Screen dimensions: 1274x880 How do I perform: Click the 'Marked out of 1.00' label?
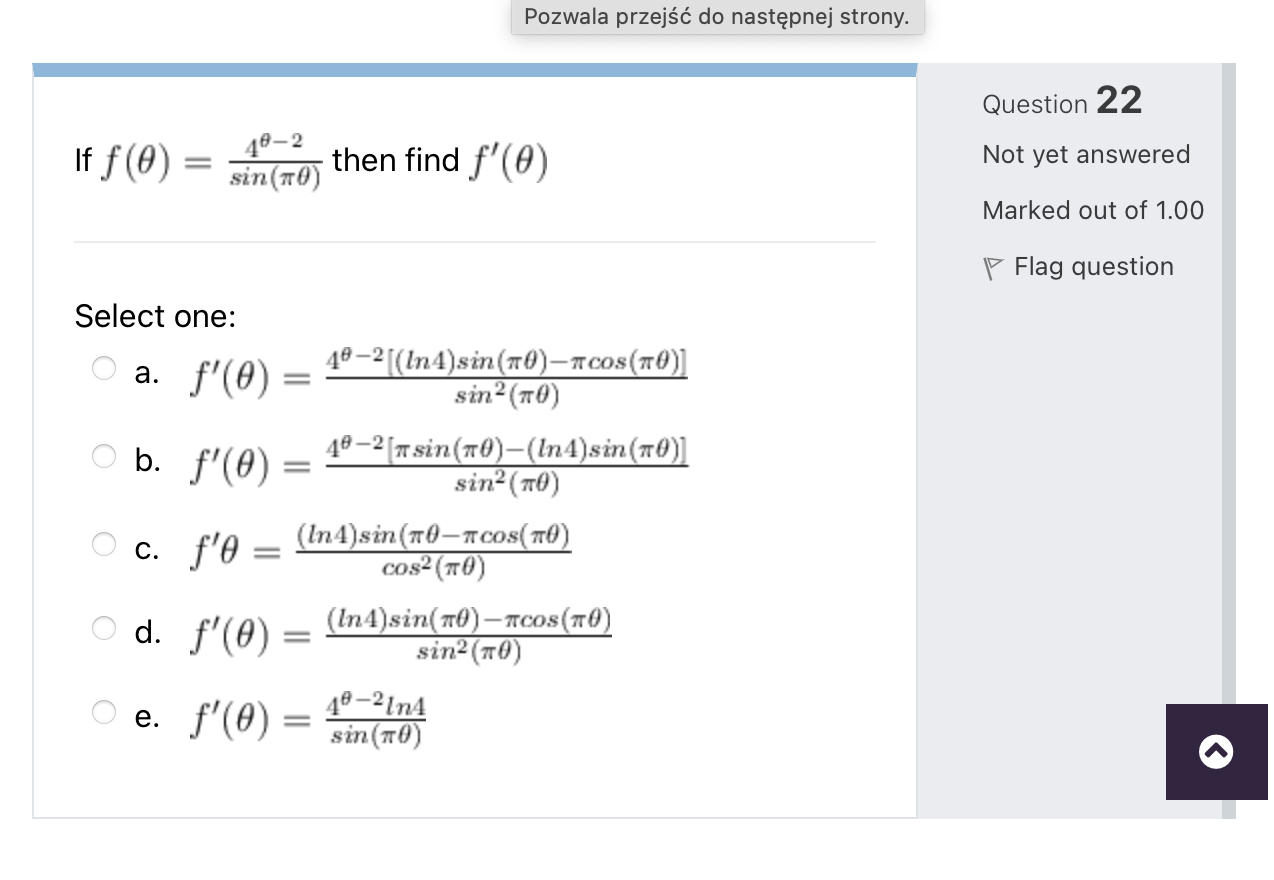[1093, 210]
